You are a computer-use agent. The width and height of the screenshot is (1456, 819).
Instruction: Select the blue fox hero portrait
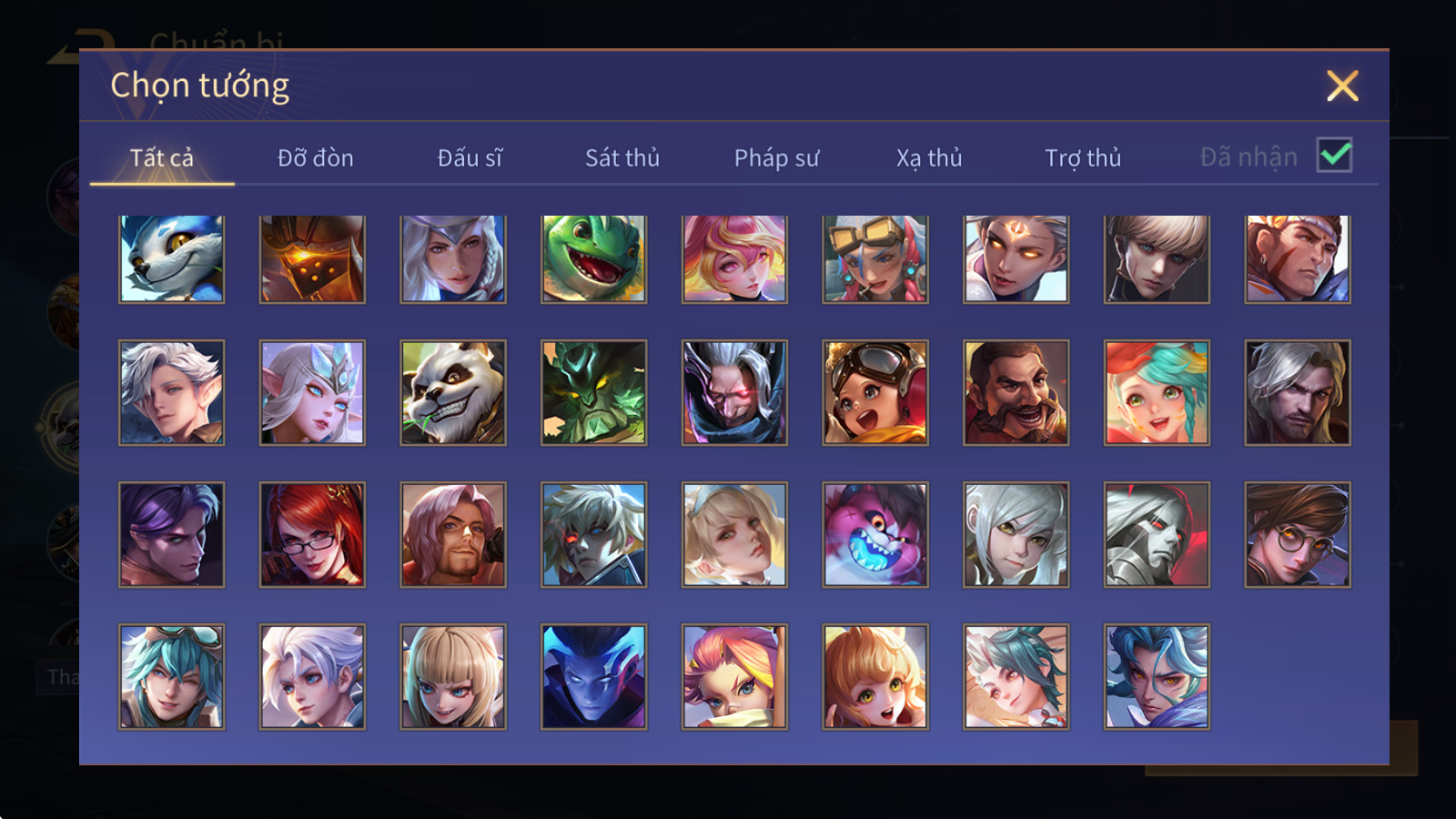(x=171, y=258)
